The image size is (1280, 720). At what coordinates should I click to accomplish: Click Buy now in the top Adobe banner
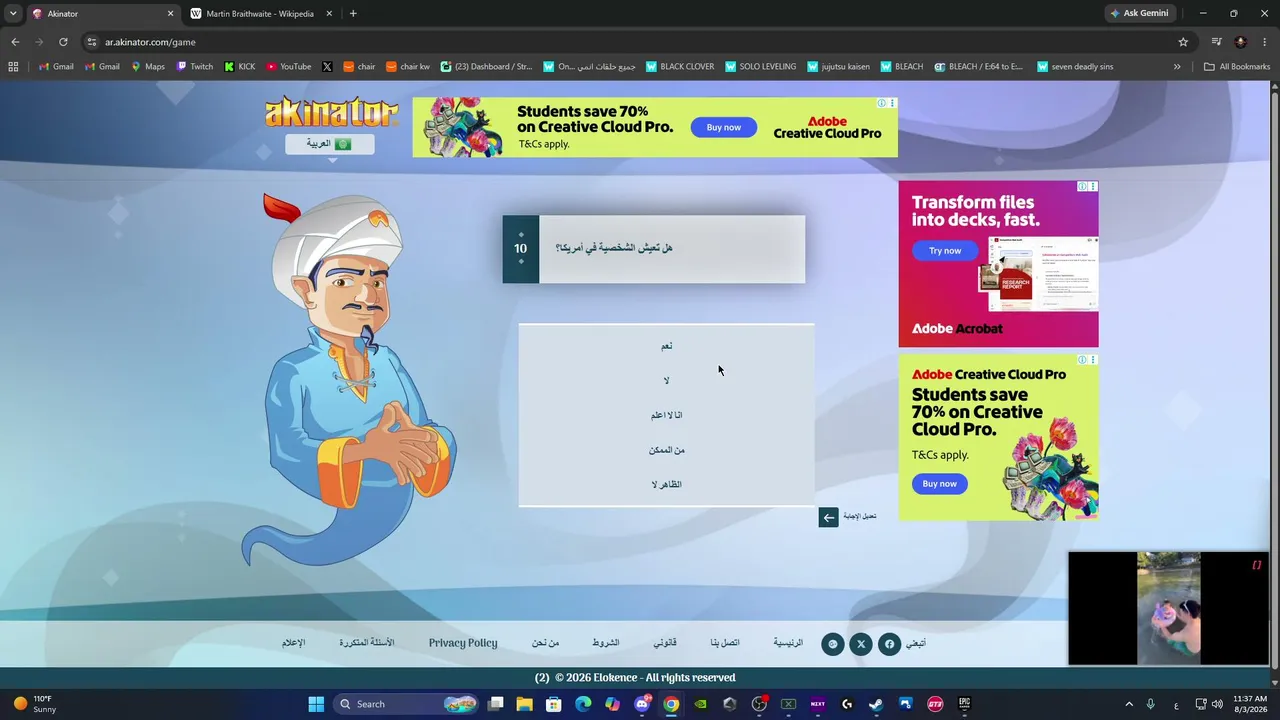point(724,127)
